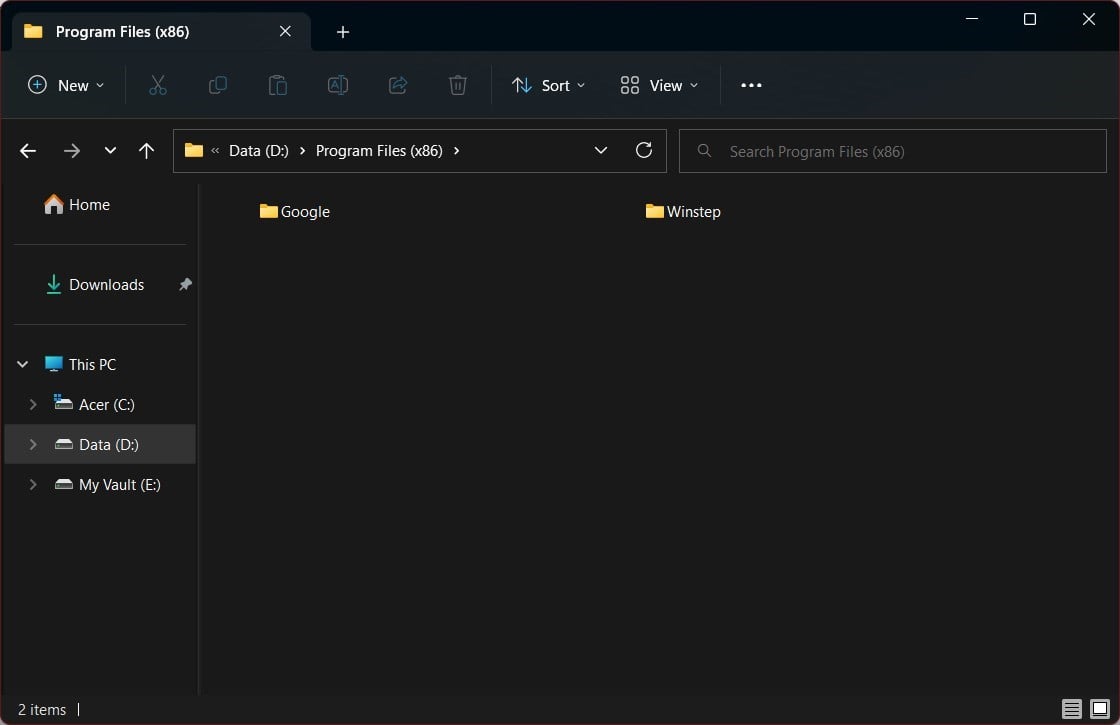
Task: Go back with the left arrow
Action: click(x=28, y=151)
